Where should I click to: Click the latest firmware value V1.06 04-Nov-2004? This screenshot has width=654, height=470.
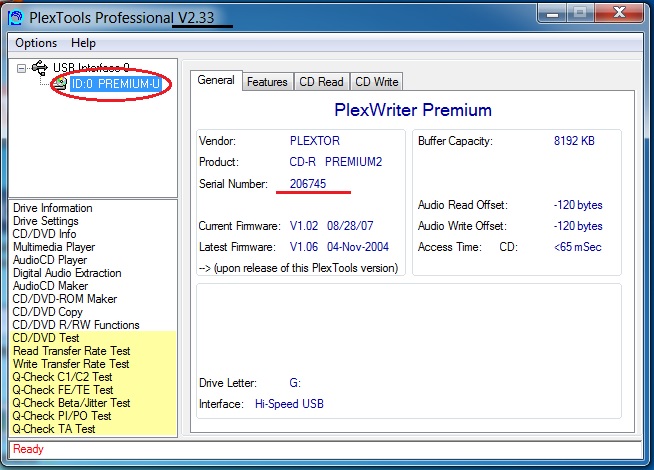click(339, 247)
